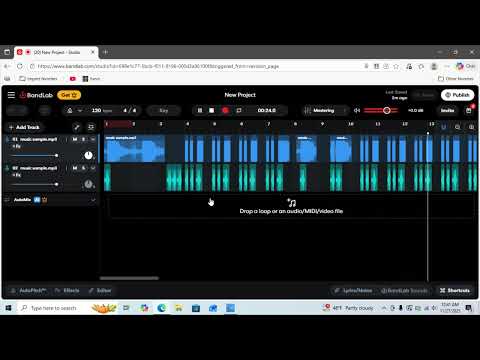Open the Lyrics/Notes tab
Viewport: 480px width, 360px height.
[x=353, y=291]
